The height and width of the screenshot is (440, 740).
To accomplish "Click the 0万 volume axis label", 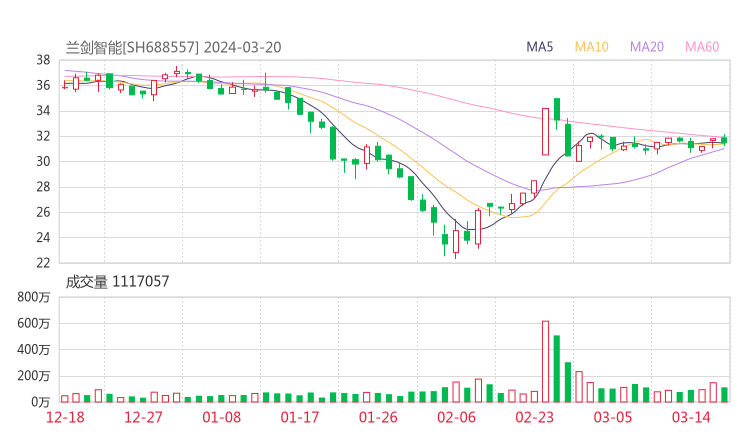I will coord(41,402).
